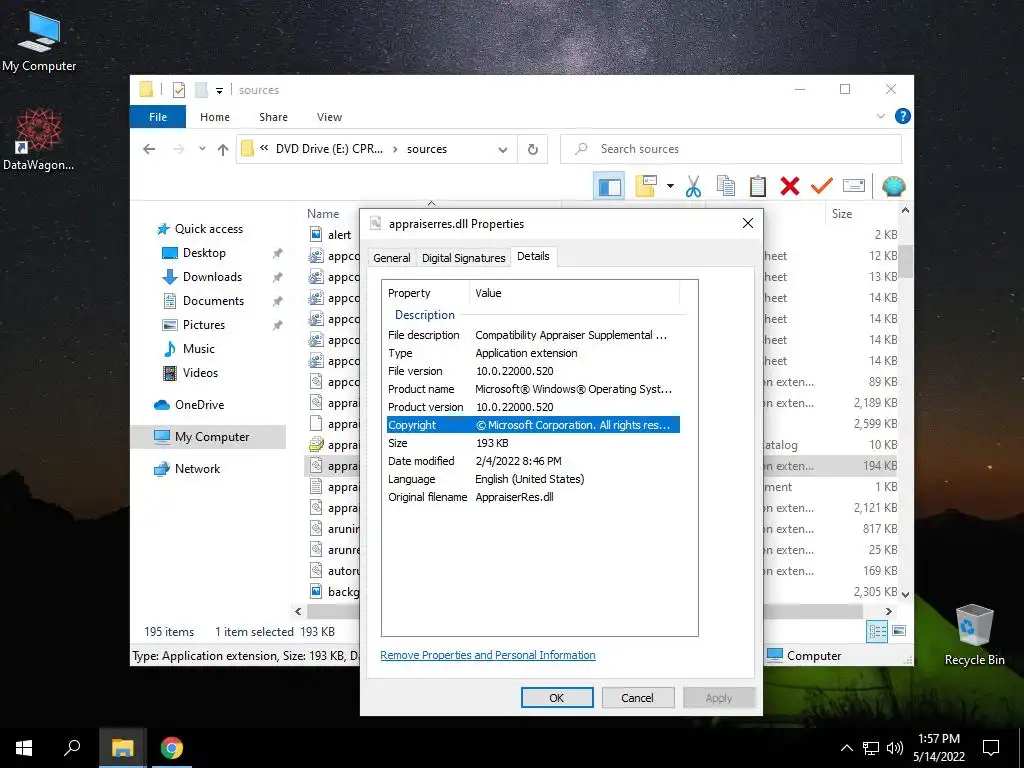Go back with the left arrow
1024x768 pixels.
click(149, 149)
